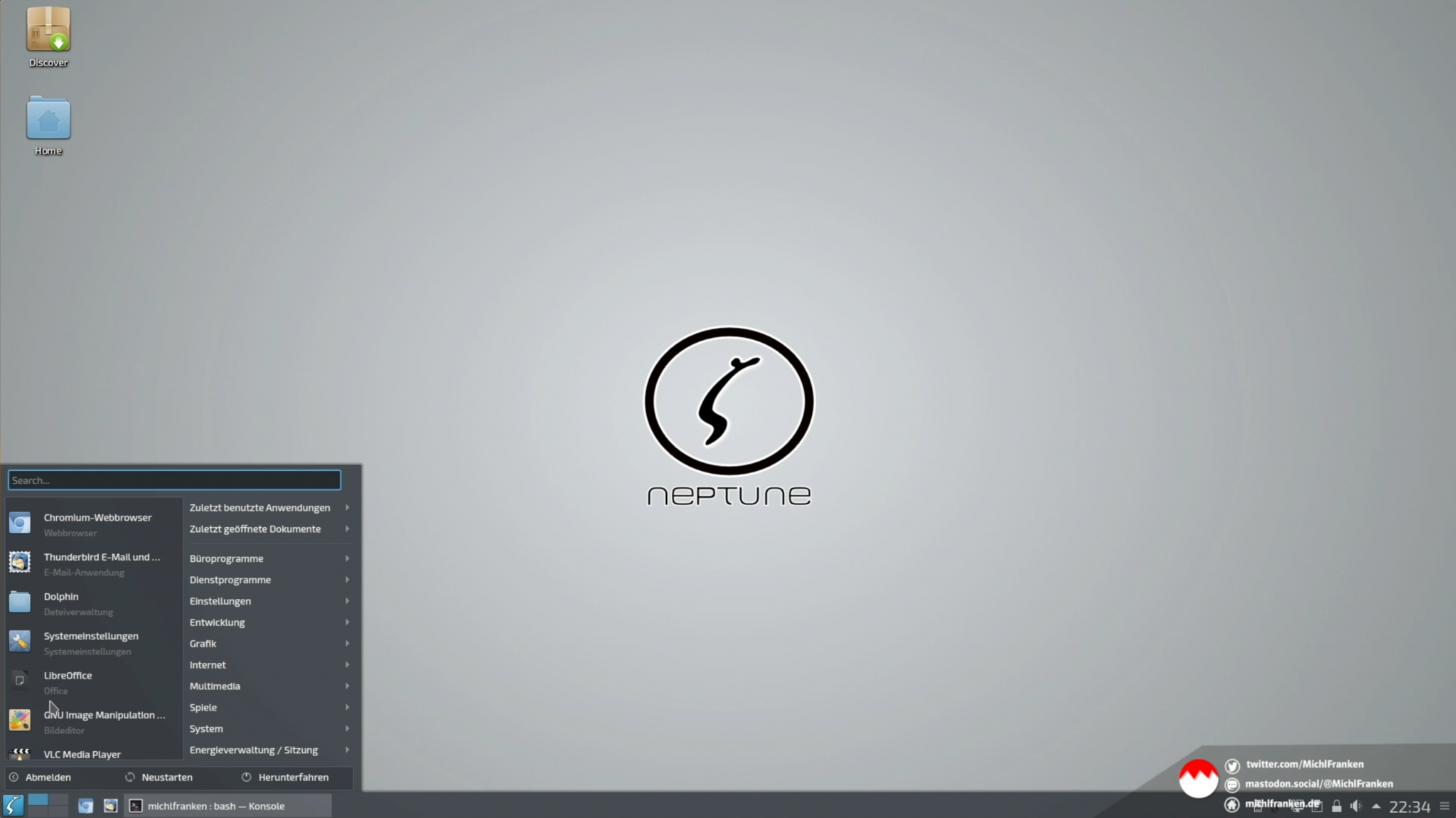Click the Home folder icon on desktop

(x=48, y=120)
